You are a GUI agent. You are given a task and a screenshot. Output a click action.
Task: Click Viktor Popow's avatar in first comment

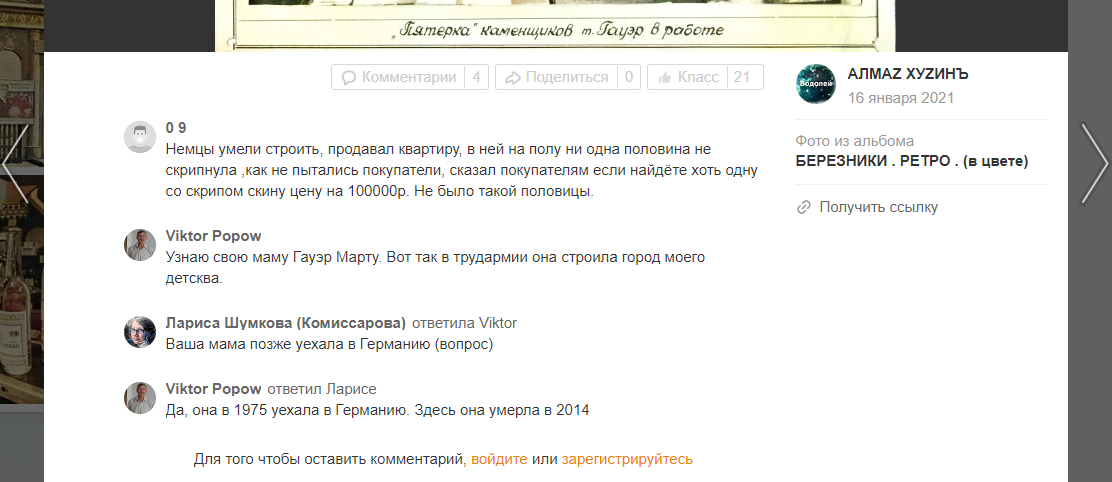[140, 245]
